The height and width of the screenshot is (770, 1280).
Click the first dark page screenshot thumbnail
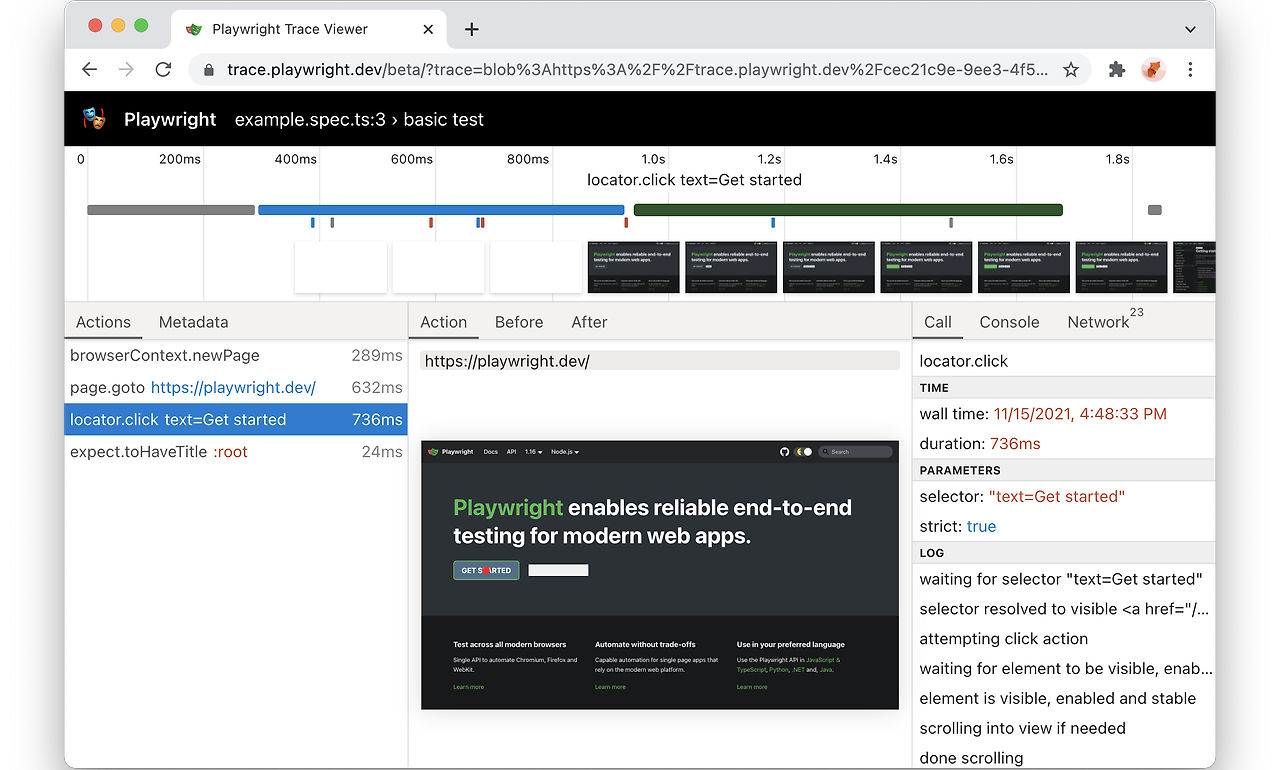(x=634, y=267)
